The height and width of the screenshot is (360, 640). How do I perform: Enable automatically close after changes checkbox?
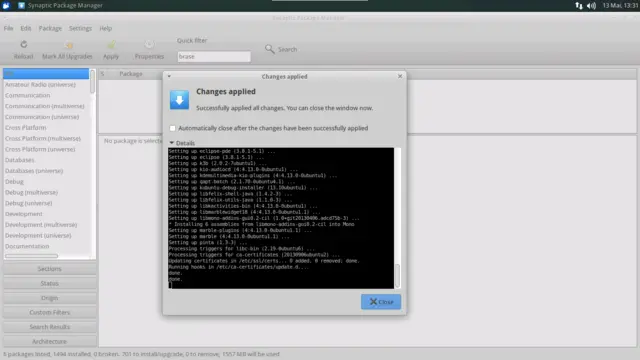pyautogui.click(x=173, y=128)
